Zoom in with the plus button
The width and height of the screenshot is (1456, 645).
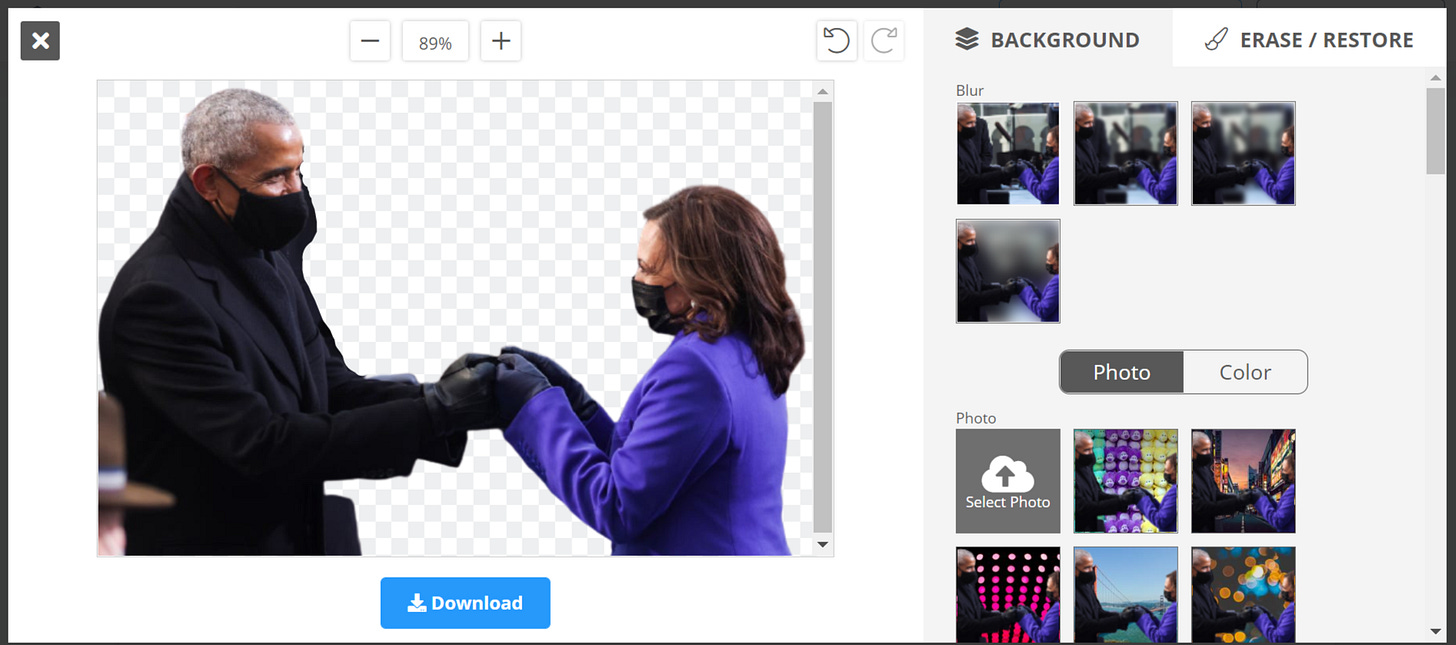point(501,42)
